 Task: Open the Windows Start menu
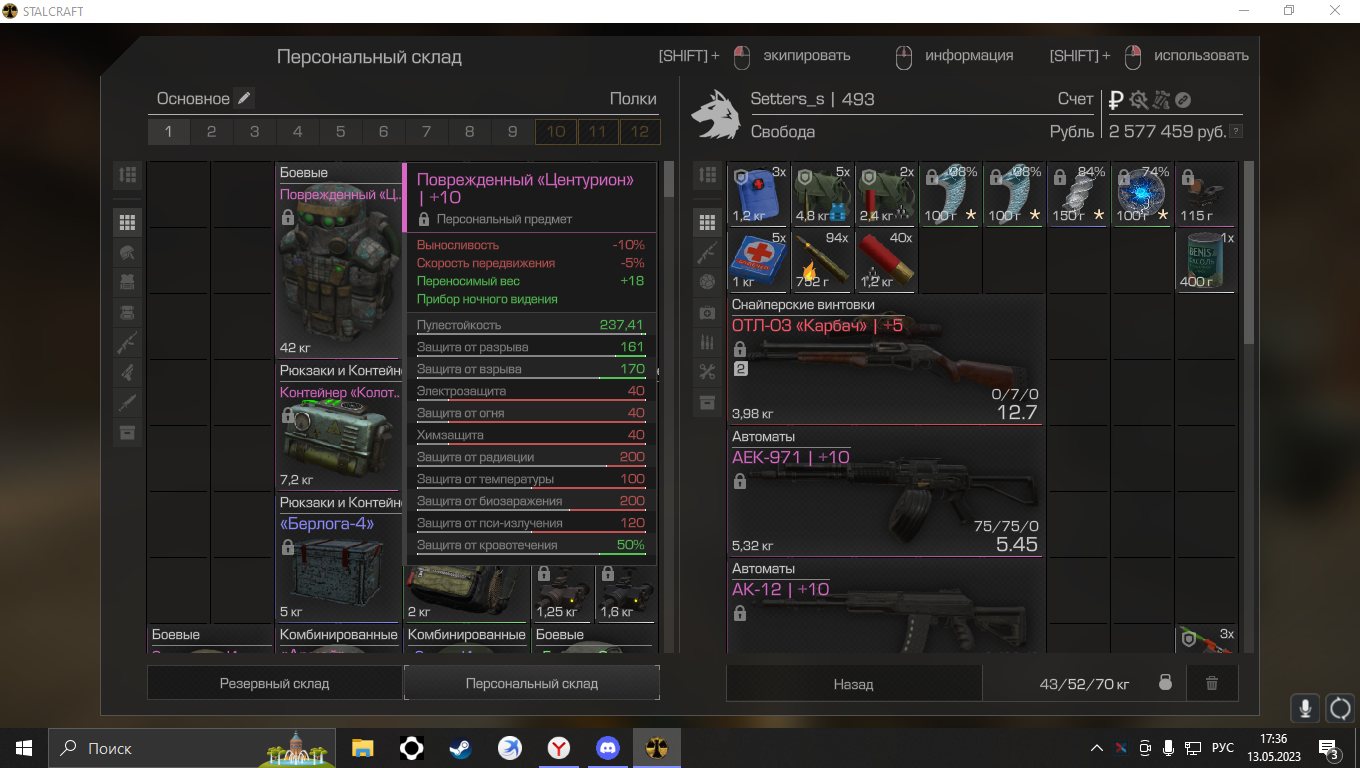tap(24, 748)
